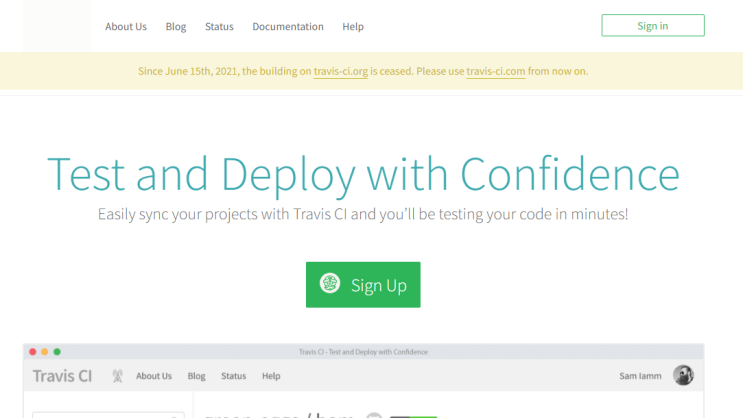Open the About Us page in top navigation
This screenshot has width=743, height=418.
click(126, 27)
